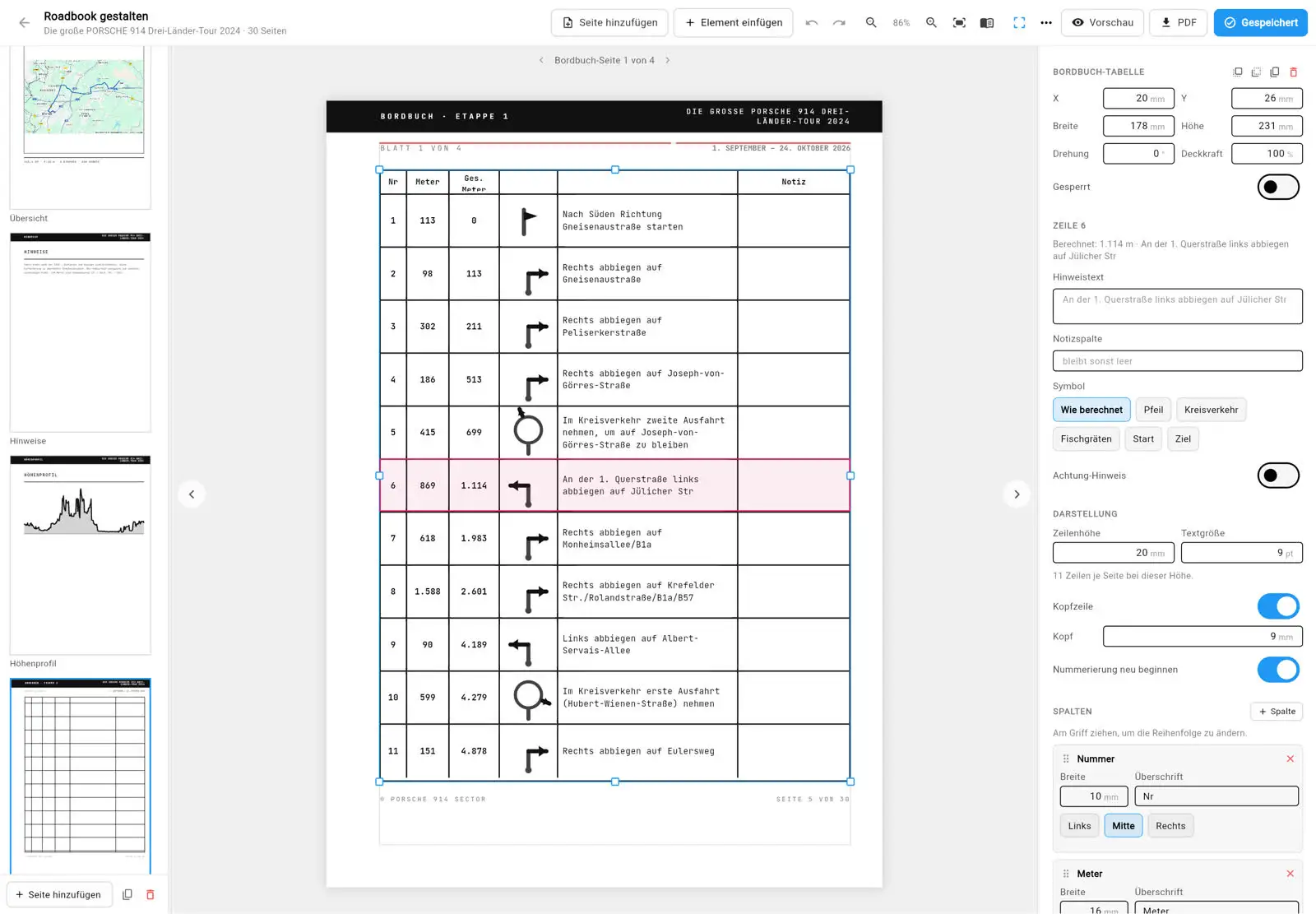Select the Wie berechnet symbol option
This screenshot has height=914, width=1316.
[x=1091, y=410]
